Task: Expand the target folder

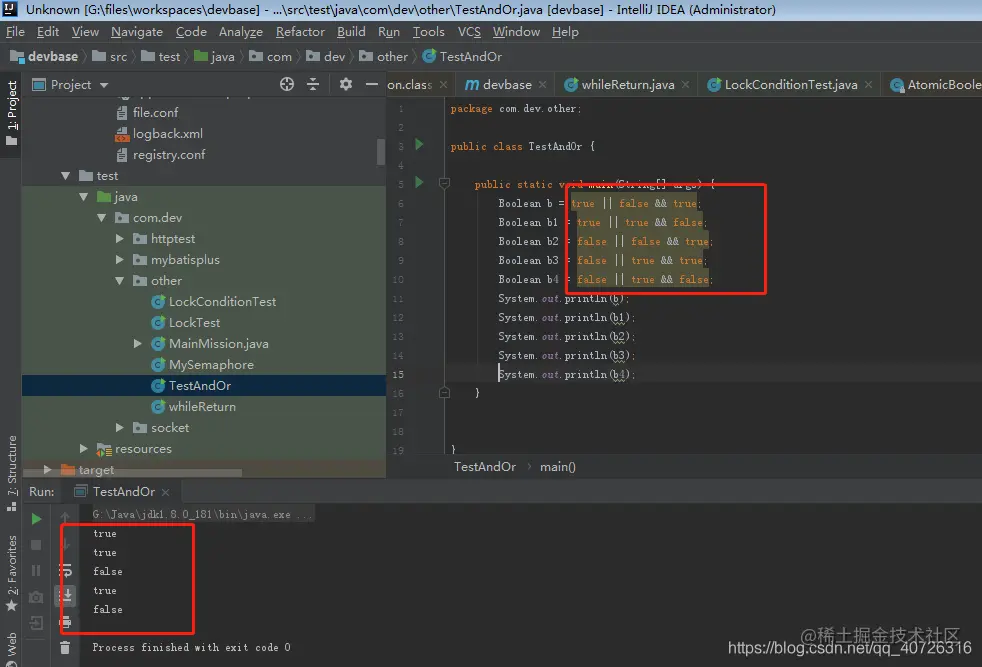Action: click(x=48, y=469)
